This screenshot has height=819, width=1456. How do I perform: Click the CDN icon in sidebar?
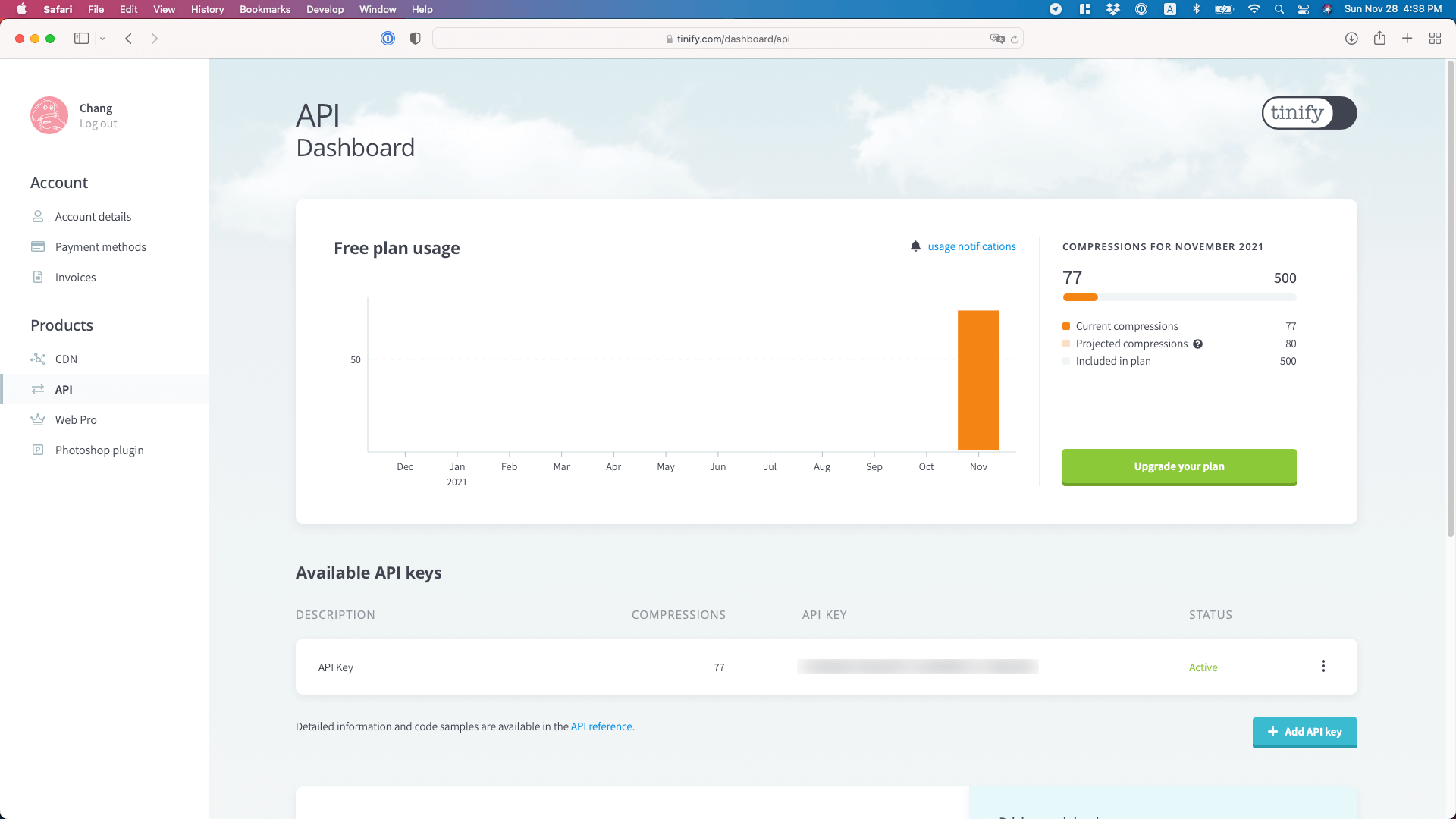click(38, 358)
